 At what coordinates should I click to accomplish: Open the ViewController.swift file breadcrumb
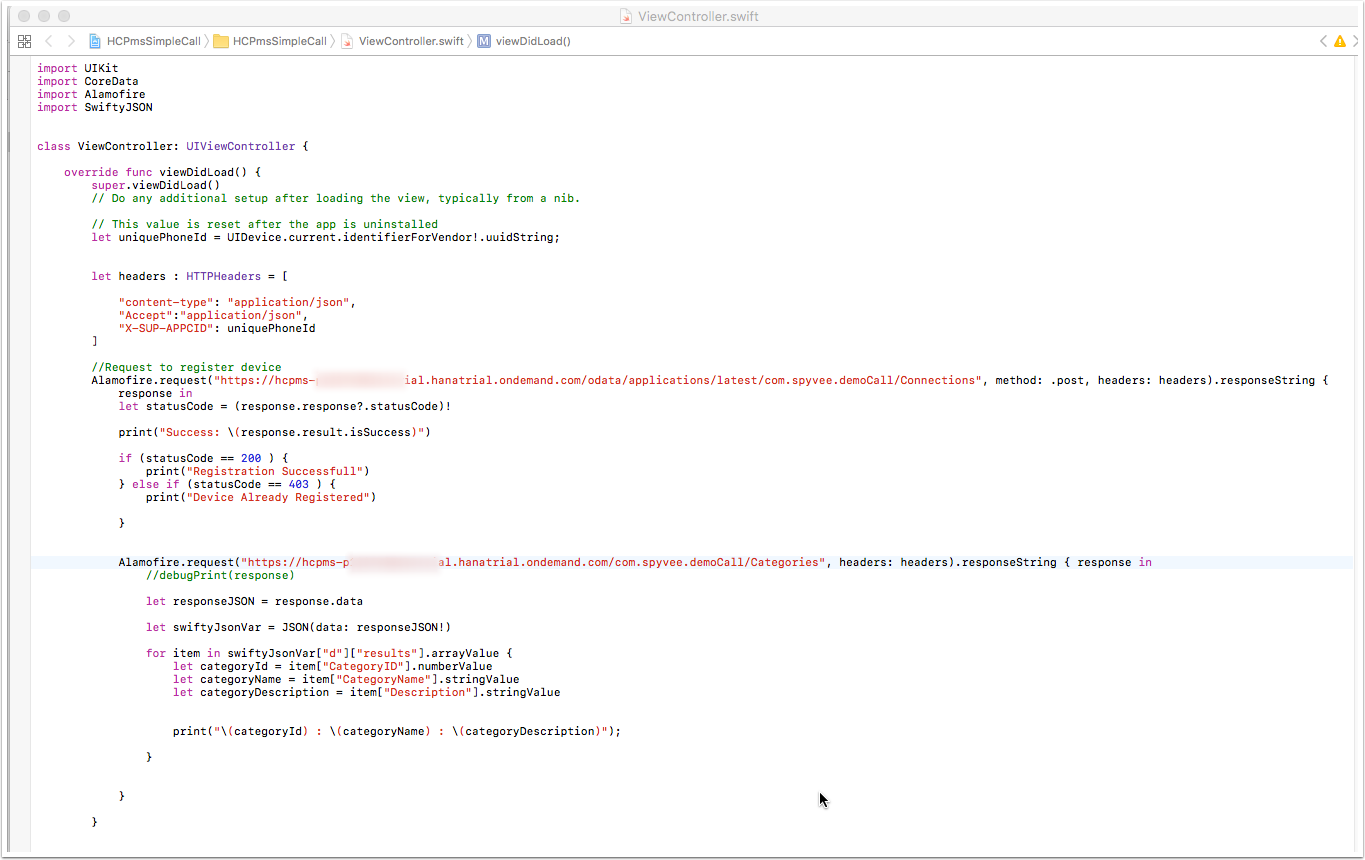tap(402, 41)
